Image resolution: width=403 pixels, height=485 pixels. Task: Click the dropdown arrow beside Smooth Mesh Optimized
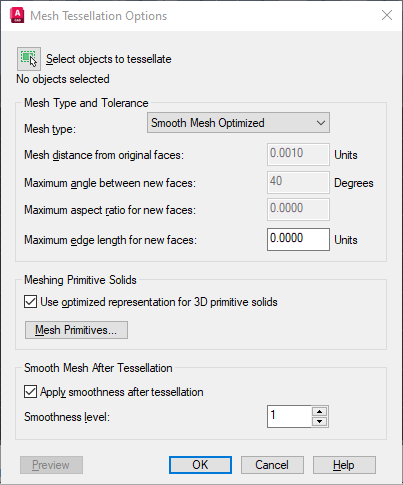[x=321, y=123]
